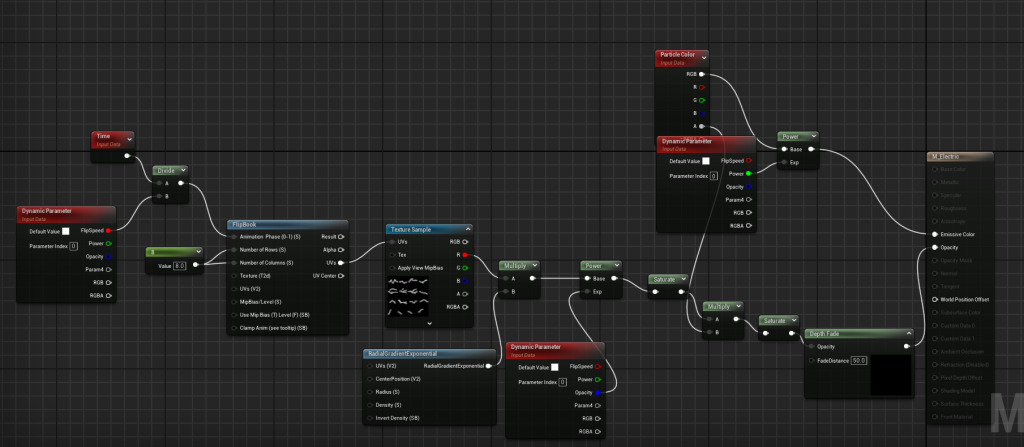Click the Emissive Color input pin on M_Electric
1024x447 pixels.
click(933, 233)
